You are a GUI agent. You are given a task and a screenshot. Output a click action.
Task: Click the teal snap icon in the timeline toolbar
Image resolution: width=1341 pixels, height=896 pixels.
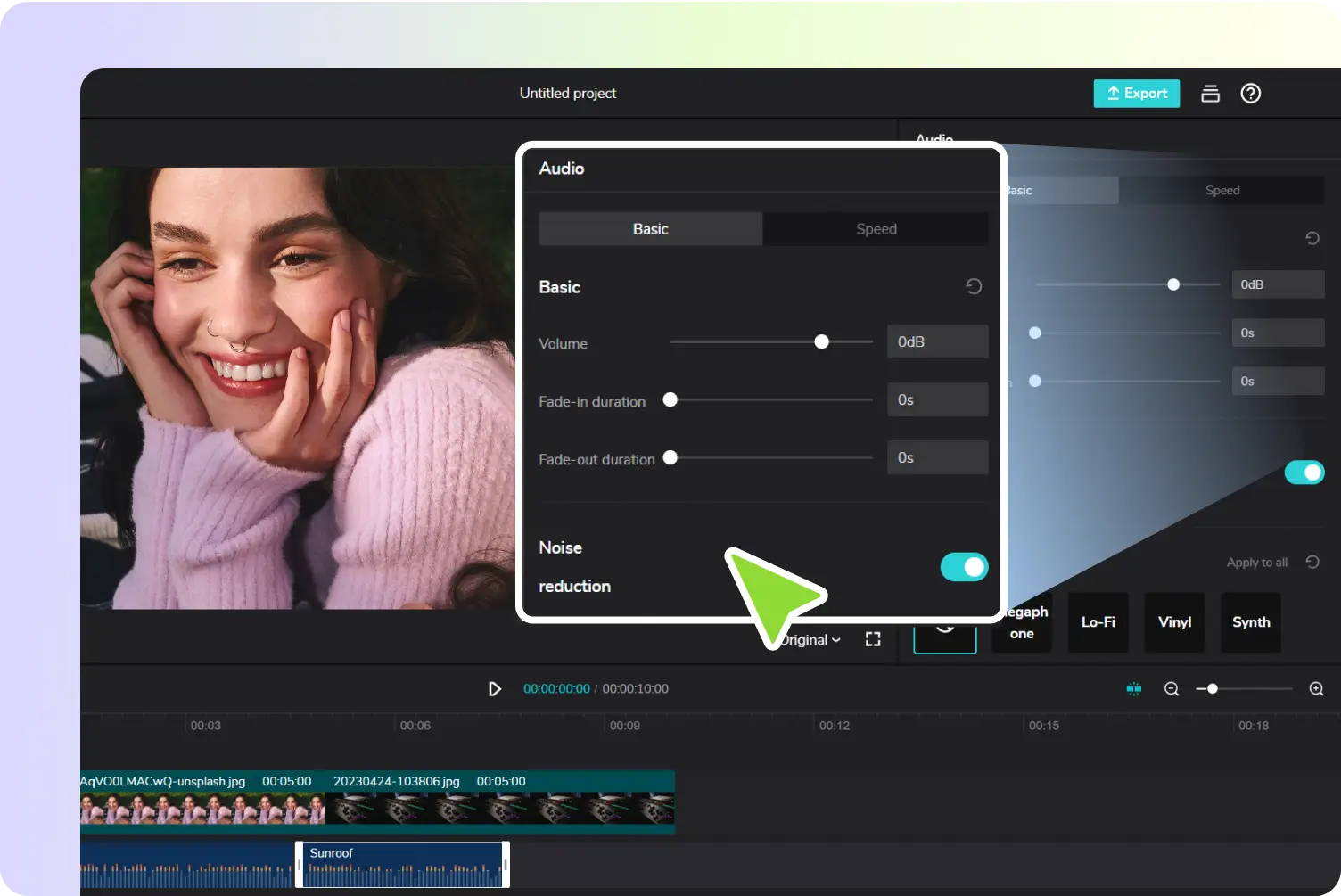(x=1134, y=689)
